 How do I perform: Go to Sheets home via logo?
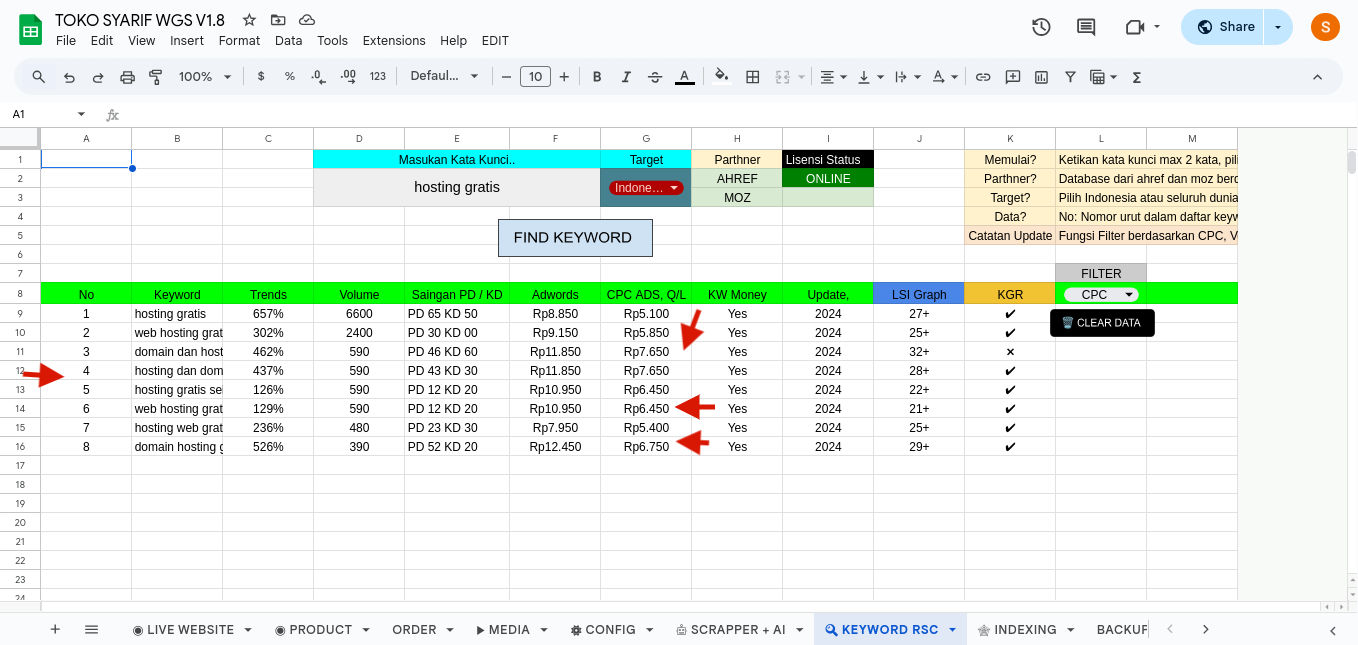(x=30, y=29)
